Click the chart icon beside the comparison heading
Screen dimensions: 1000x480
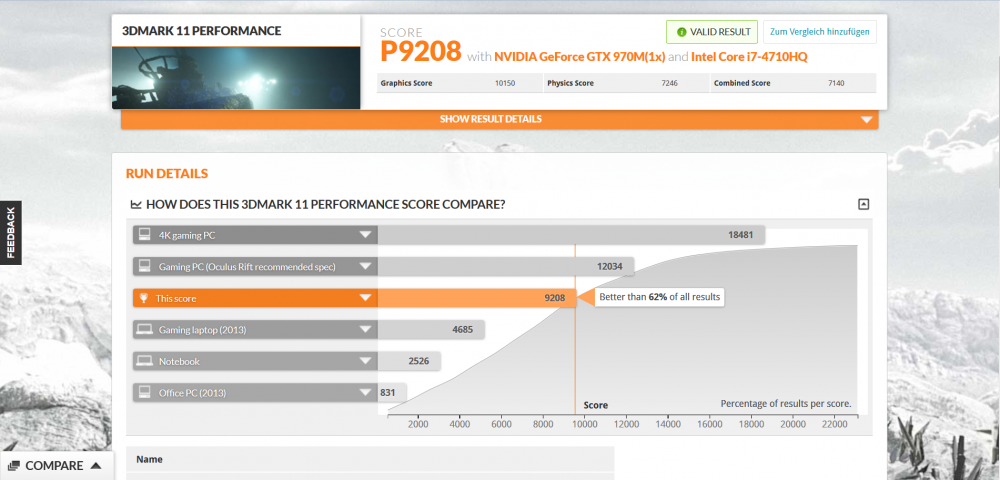point(136,205)
